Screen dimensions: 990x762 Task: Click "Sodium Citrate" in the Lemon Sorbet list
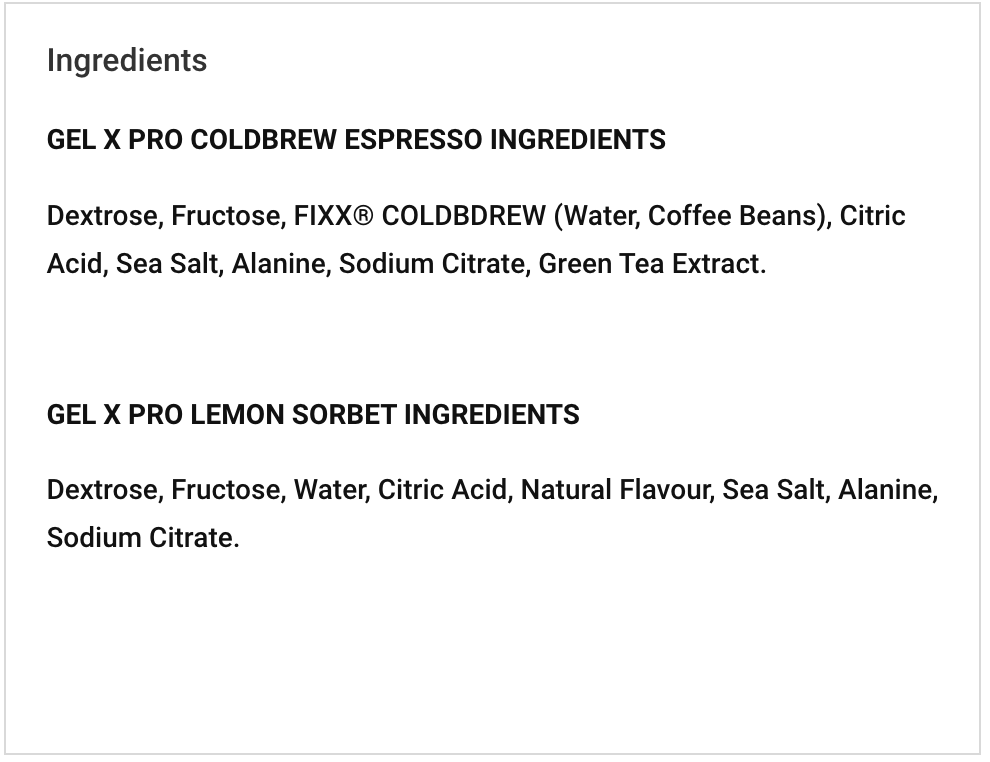pos(140,538)
